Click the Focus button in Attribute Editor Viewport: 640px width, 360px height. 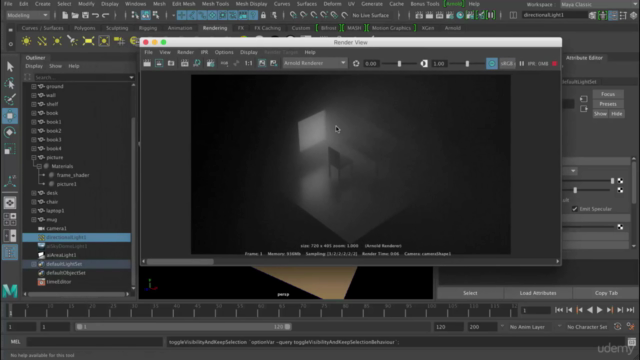(x=608, y=94)
